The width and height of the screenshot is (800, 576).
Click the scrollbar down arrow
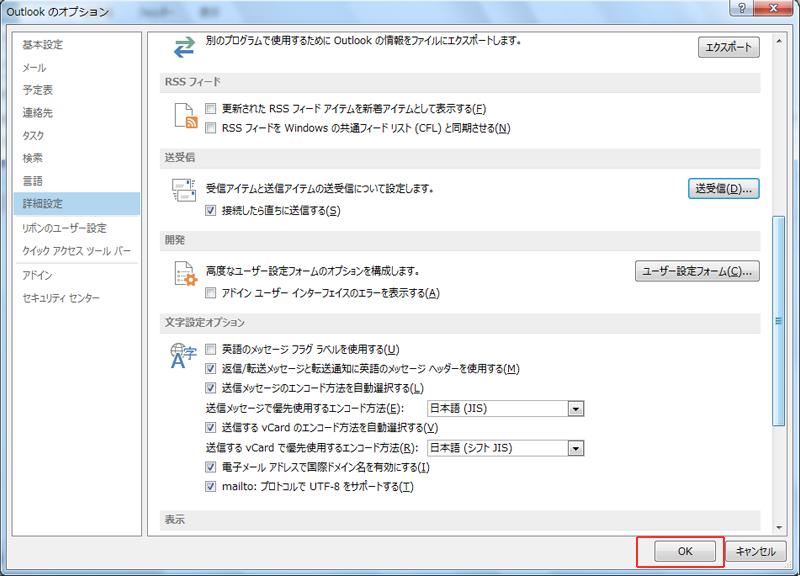(779, 528)
